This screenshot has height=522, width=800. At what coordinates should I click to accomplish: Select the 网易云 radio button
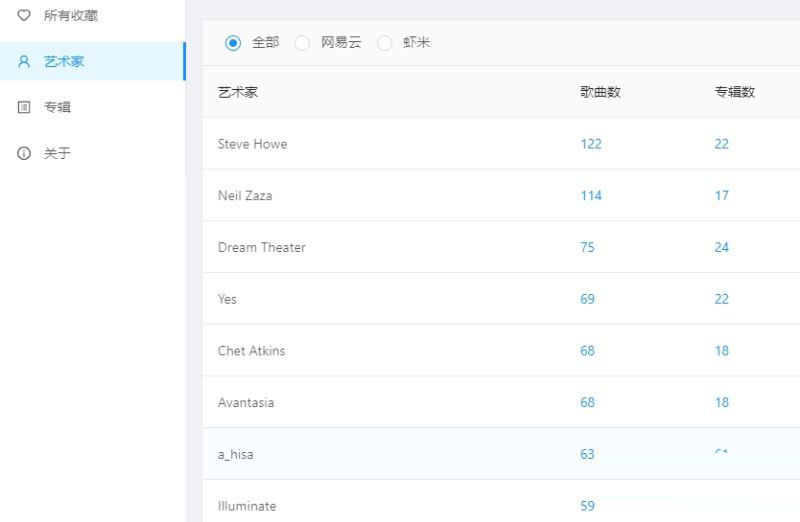[x=302, y=42]
